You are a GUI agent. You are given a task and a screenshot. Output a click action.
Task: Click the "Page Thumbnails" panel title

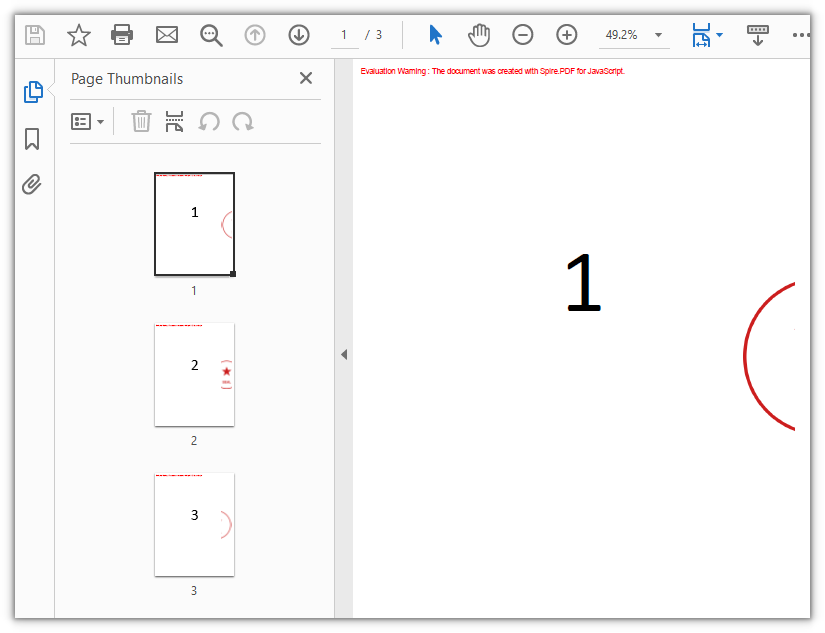(127, 79)
